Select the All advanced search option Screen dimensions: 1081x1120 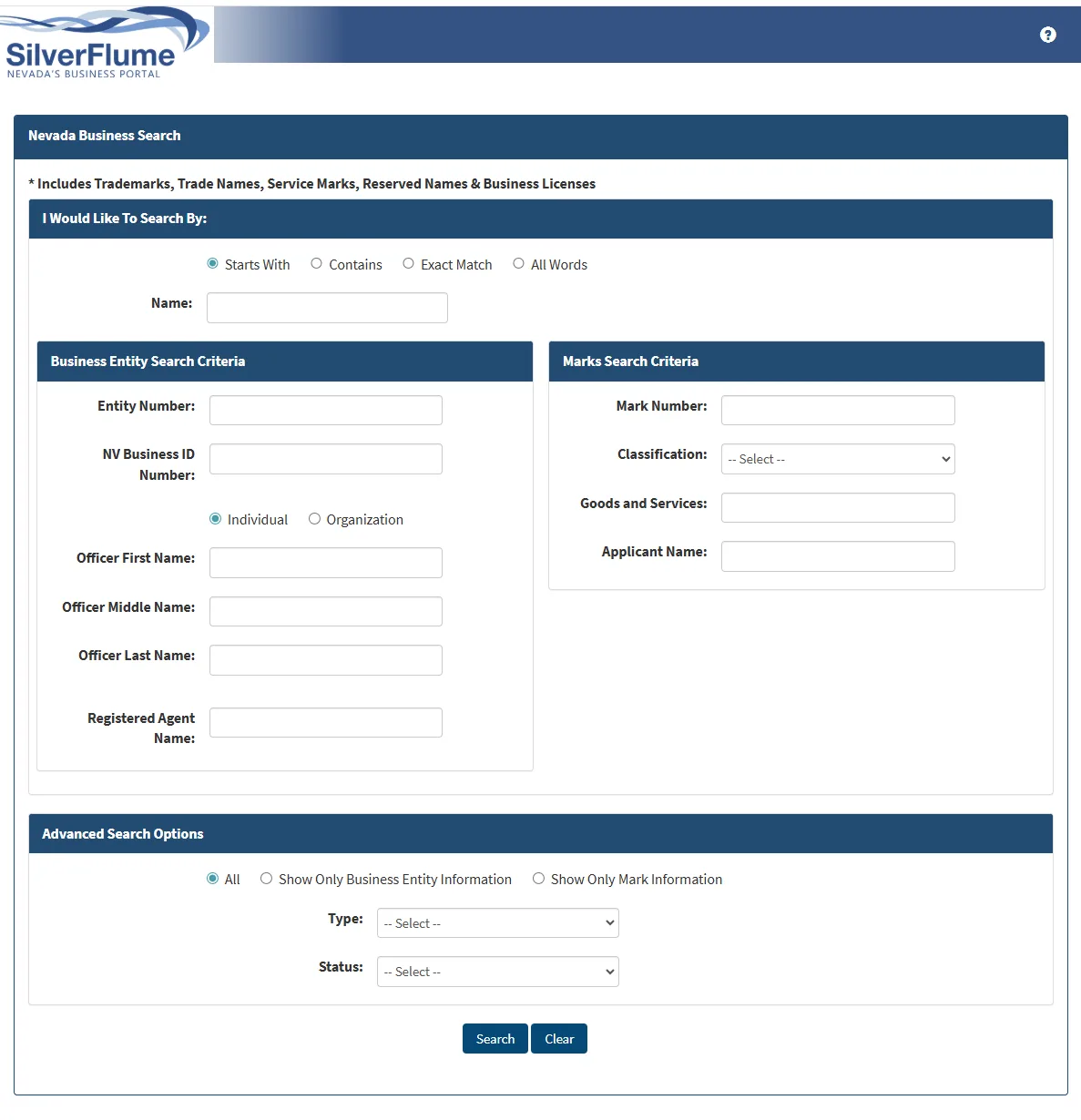[212, 879]
